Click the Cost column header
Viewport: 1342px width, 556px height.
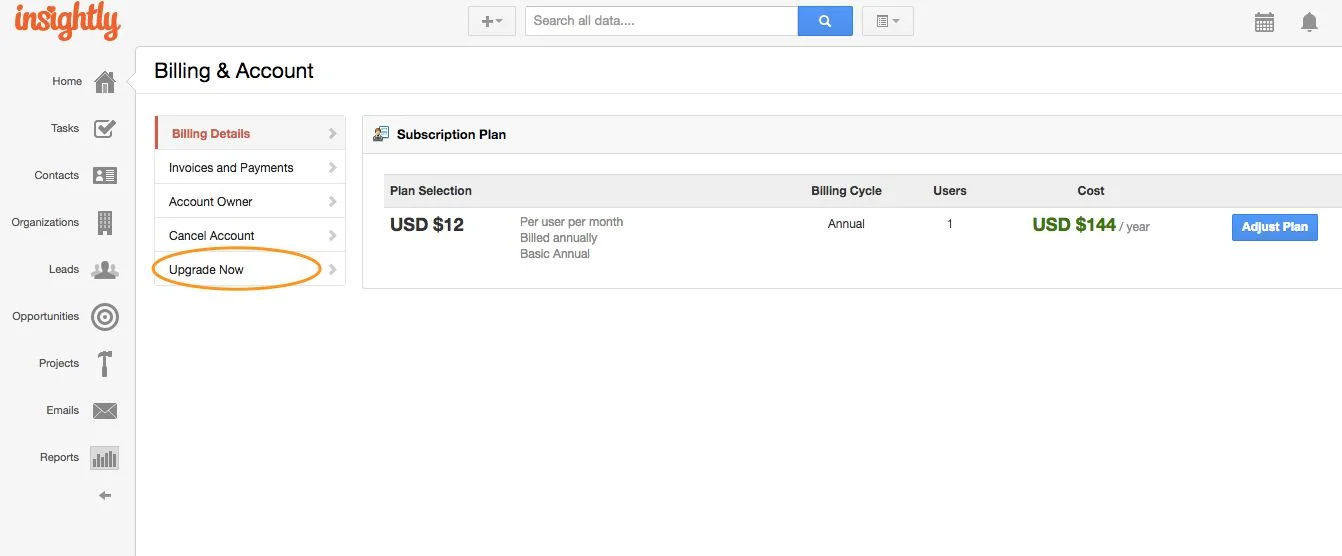pyautogui.click(x=1091, y=191)
